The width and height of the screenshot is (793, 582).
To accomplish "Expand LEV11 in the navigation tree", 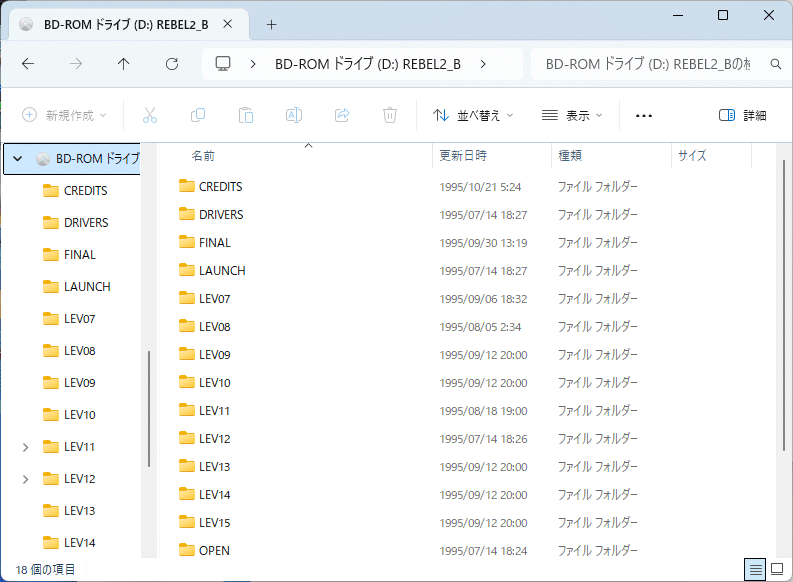I will tap(25, 447).
